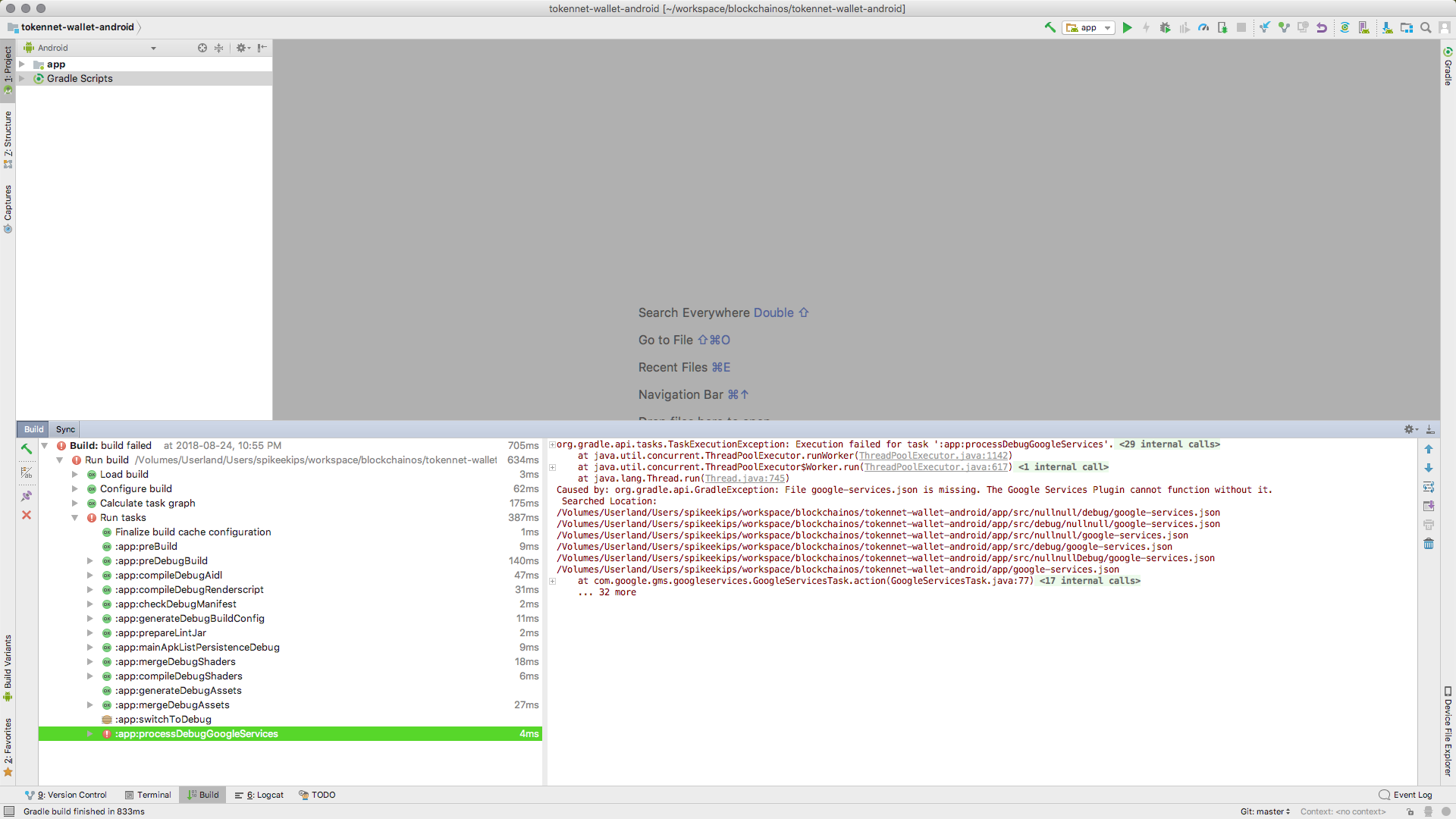Expand the :app:preDebugBuild task node

89,560
